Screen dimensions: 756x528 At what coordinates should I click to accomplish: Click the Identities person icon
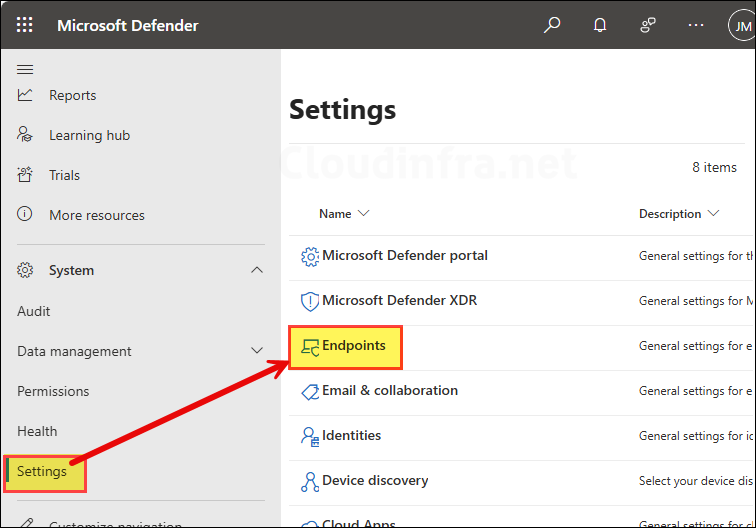pyautogui.click(x=310, y=437)
